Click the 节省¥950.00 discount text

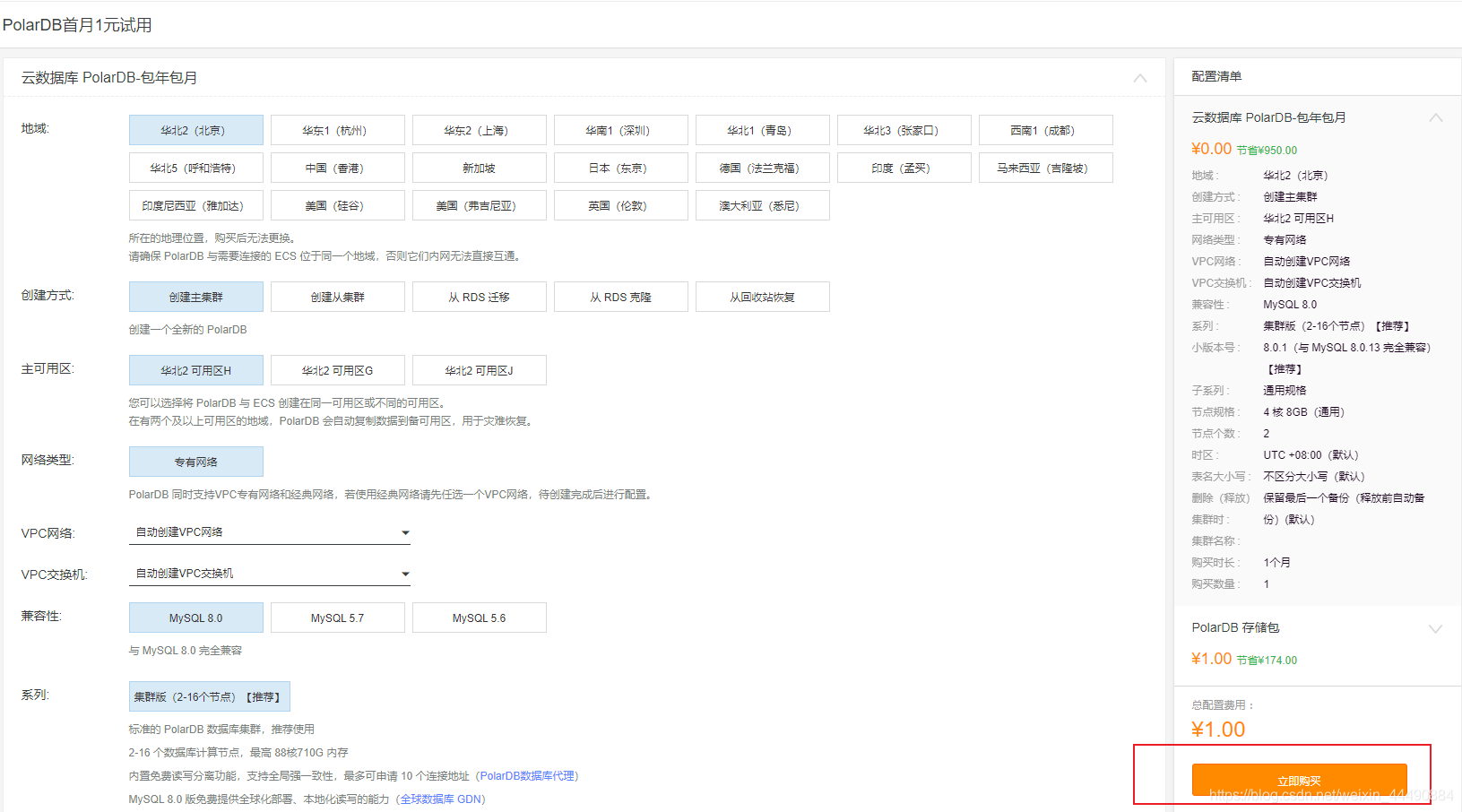pos(1267,151)
